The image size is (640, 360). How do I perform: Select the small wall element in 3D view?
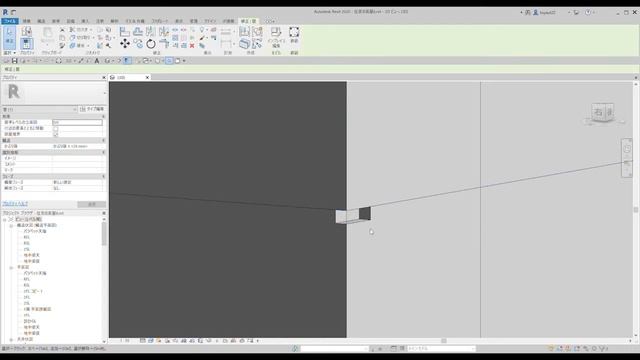pos(353,216)
